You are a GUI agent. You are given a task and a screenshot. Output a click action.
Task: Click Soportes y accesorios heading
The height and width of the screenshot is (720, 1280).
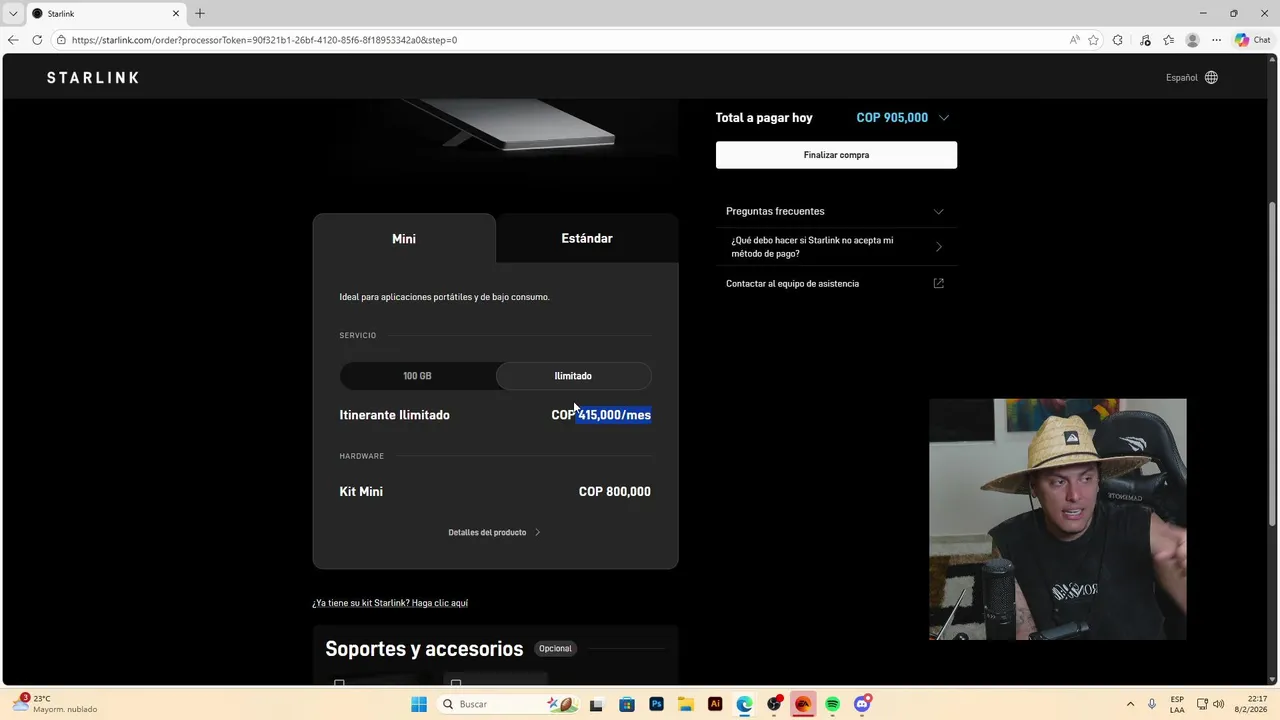(x=424, y=649)
